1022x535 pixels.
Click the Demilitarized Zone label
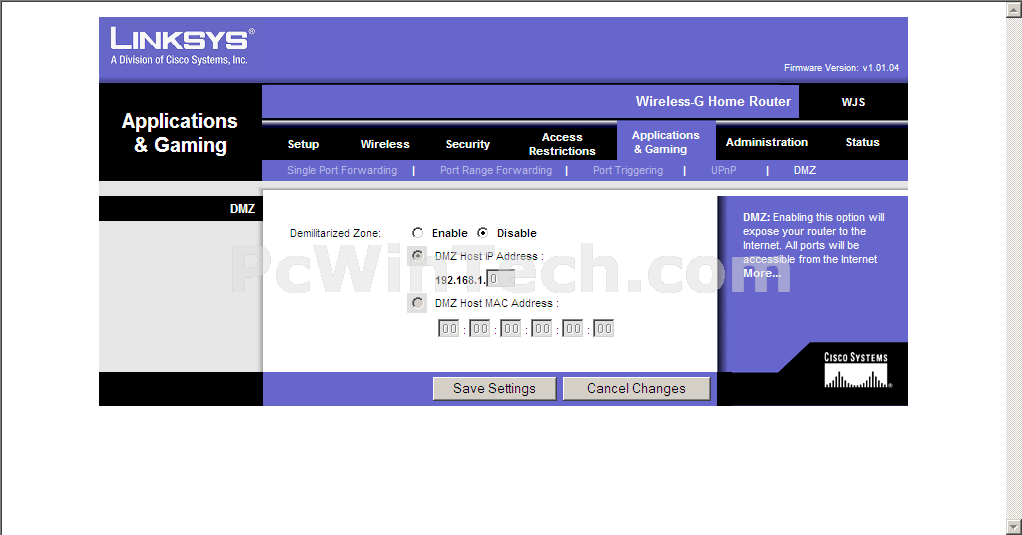point(335,233)
